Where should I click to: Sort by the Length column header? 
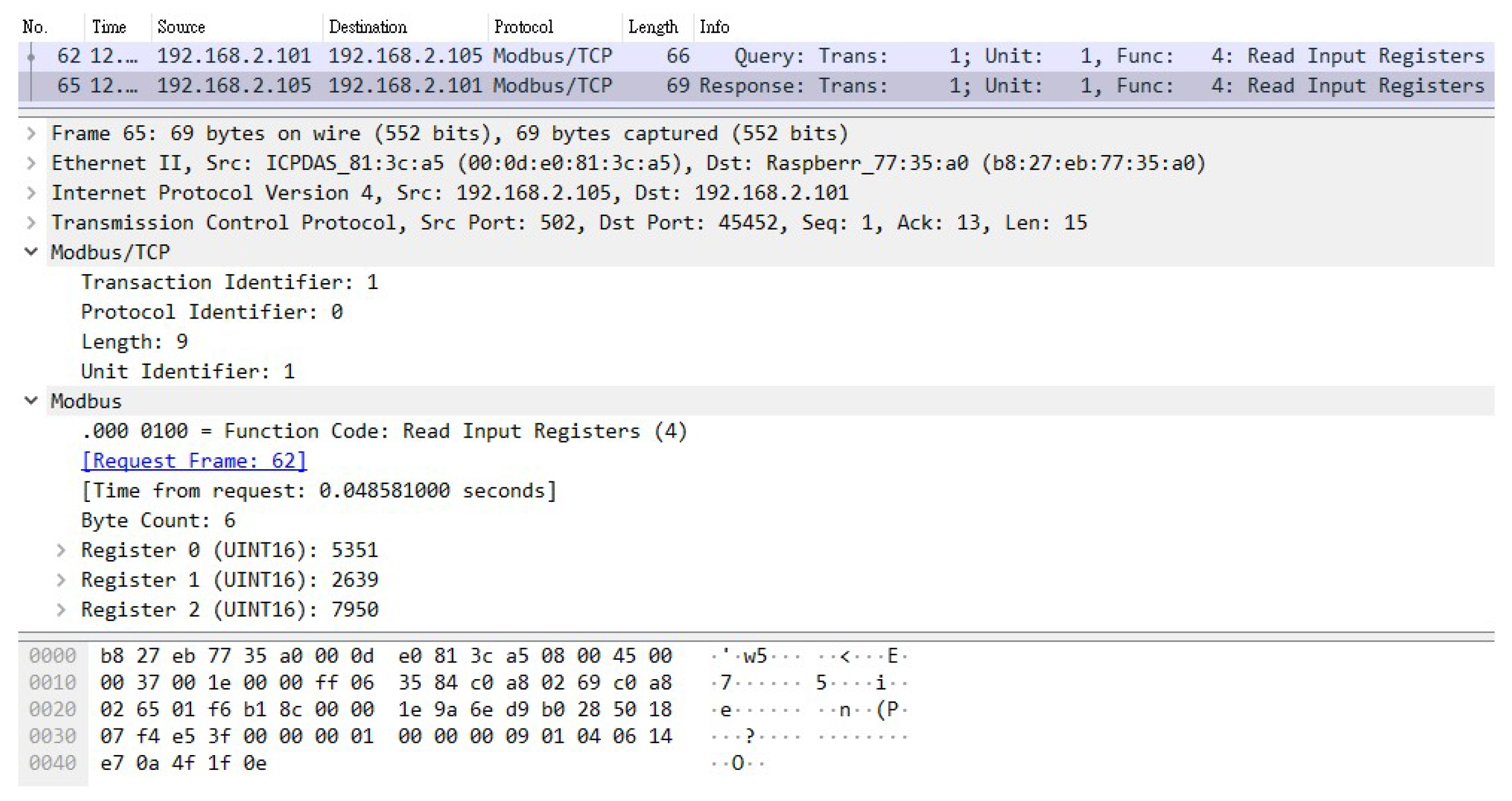(x=653, y=27)
